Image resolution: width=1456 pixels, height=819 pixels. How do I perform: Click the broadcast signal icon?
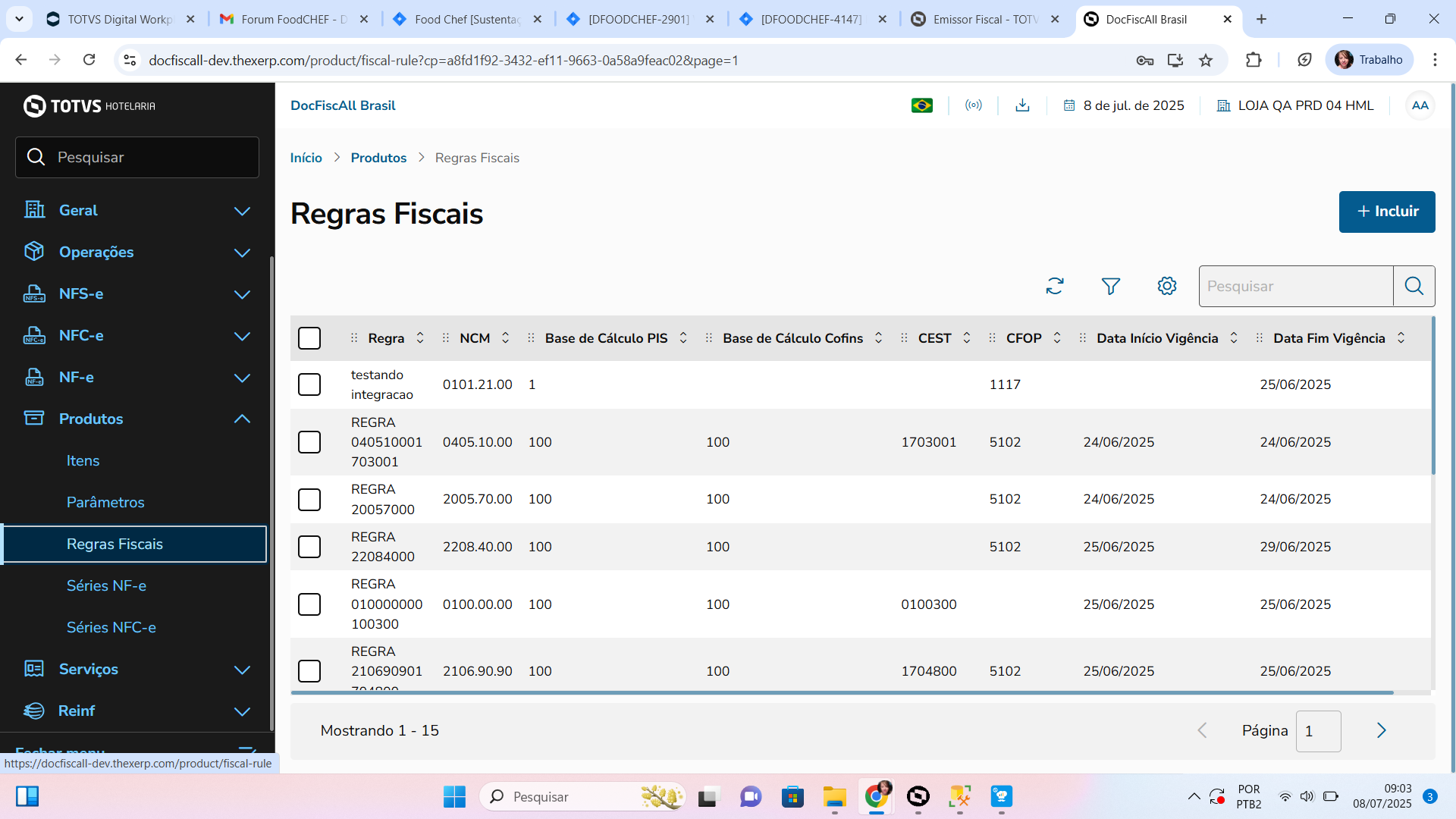[x=974, y=105]
